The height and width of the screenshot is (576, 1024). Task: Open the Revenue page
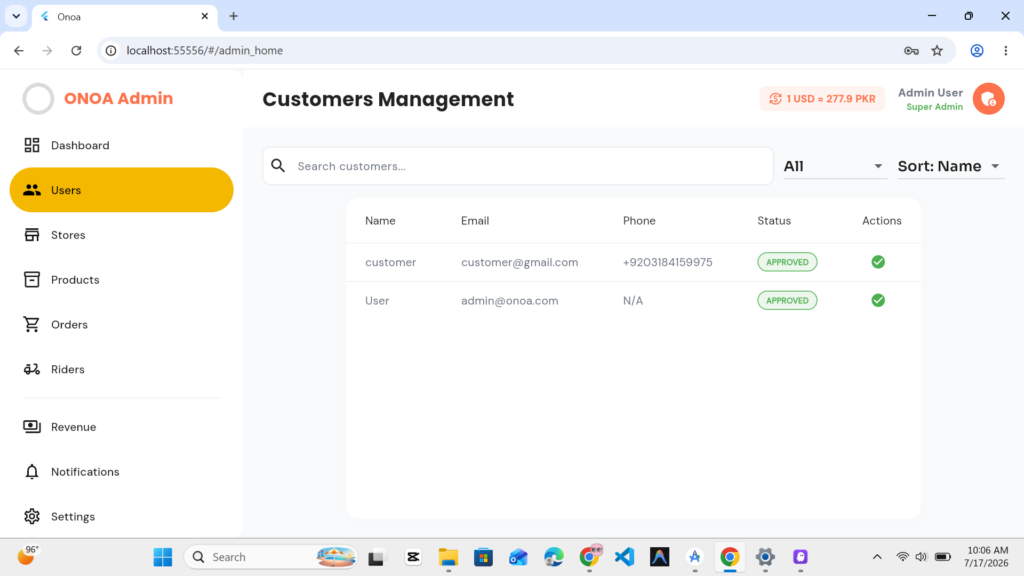[121, 427]
